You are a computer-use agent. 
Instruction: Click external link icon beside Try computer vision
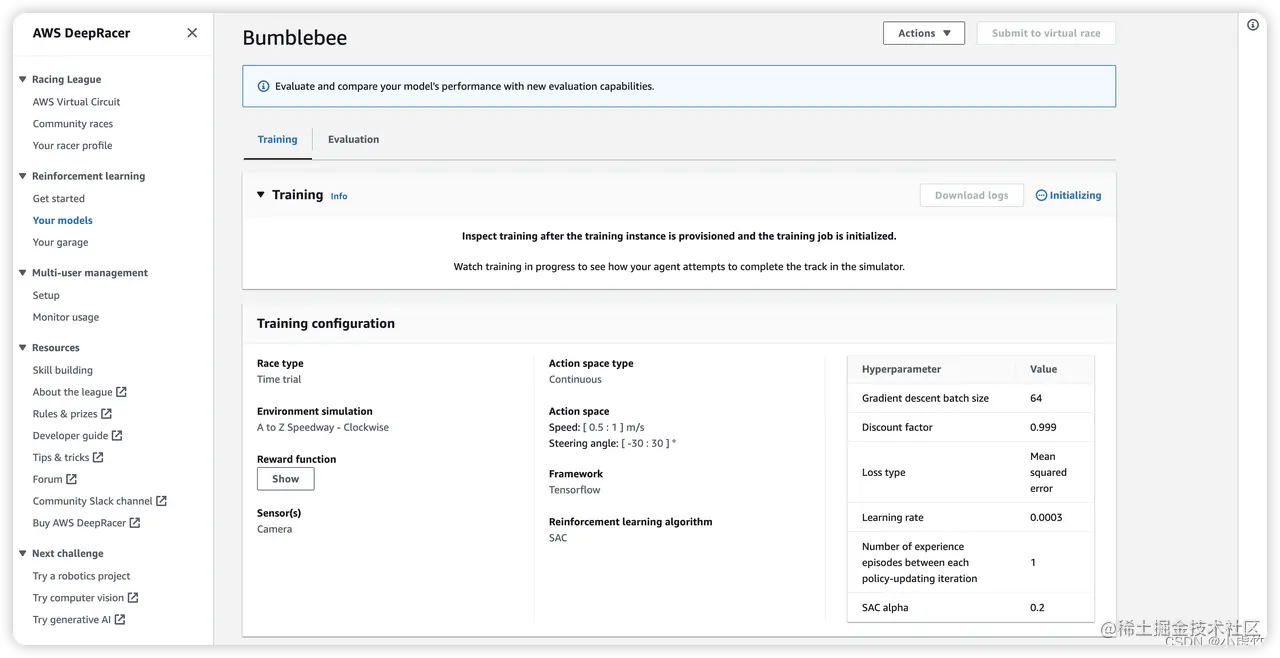(x=133, y=598)
